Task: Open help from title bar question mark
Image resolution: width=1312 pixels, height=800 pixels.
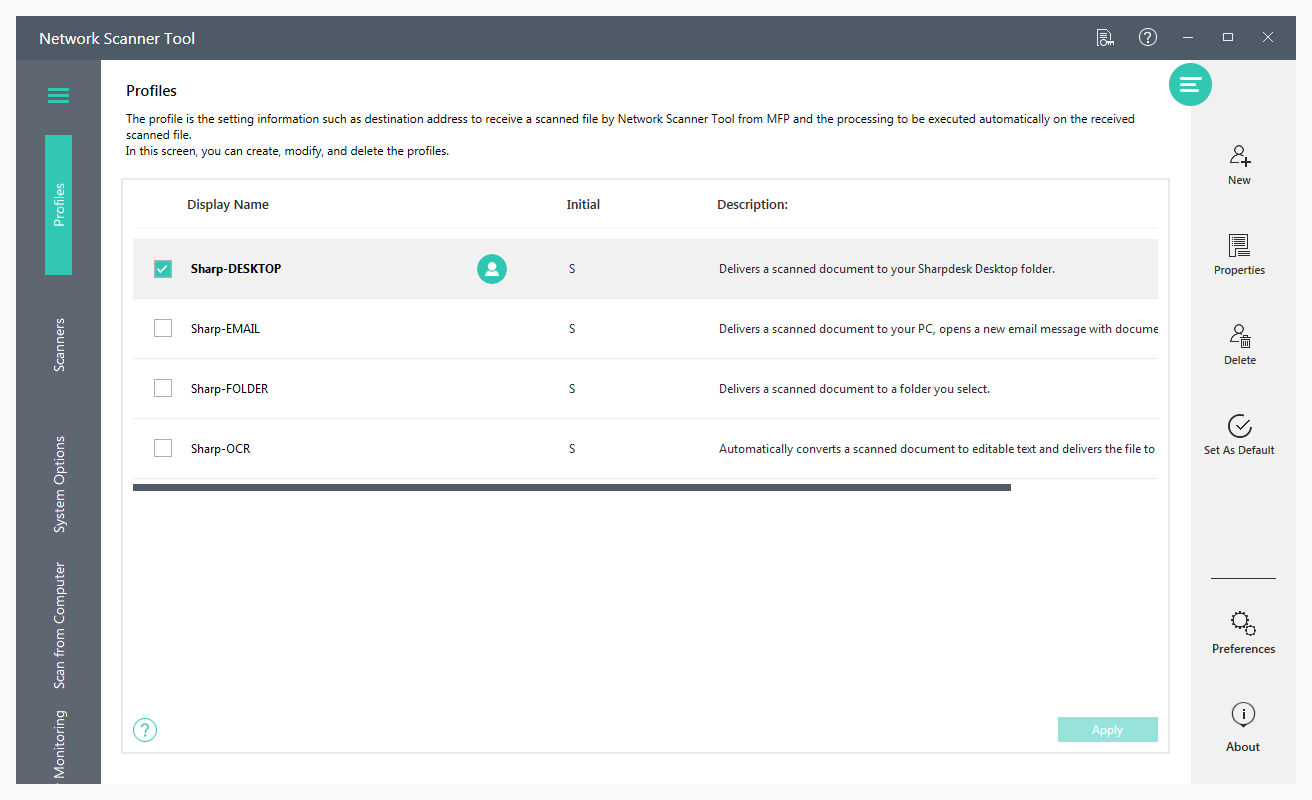Action: click(1148, 37)
